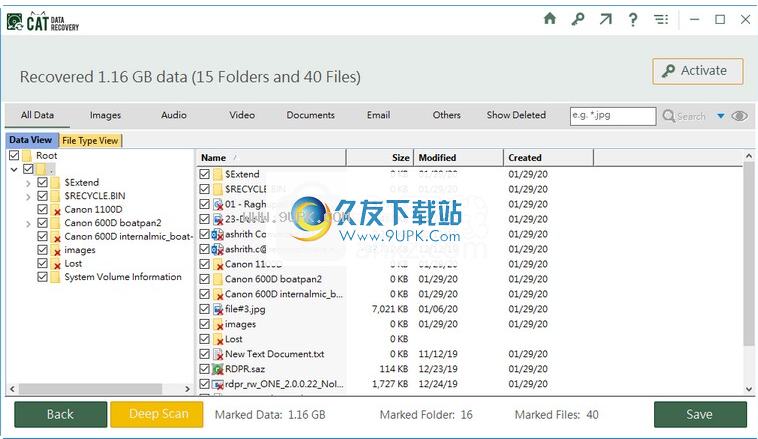Uncheck the $Extend checkbox in tree

[43, 182]
